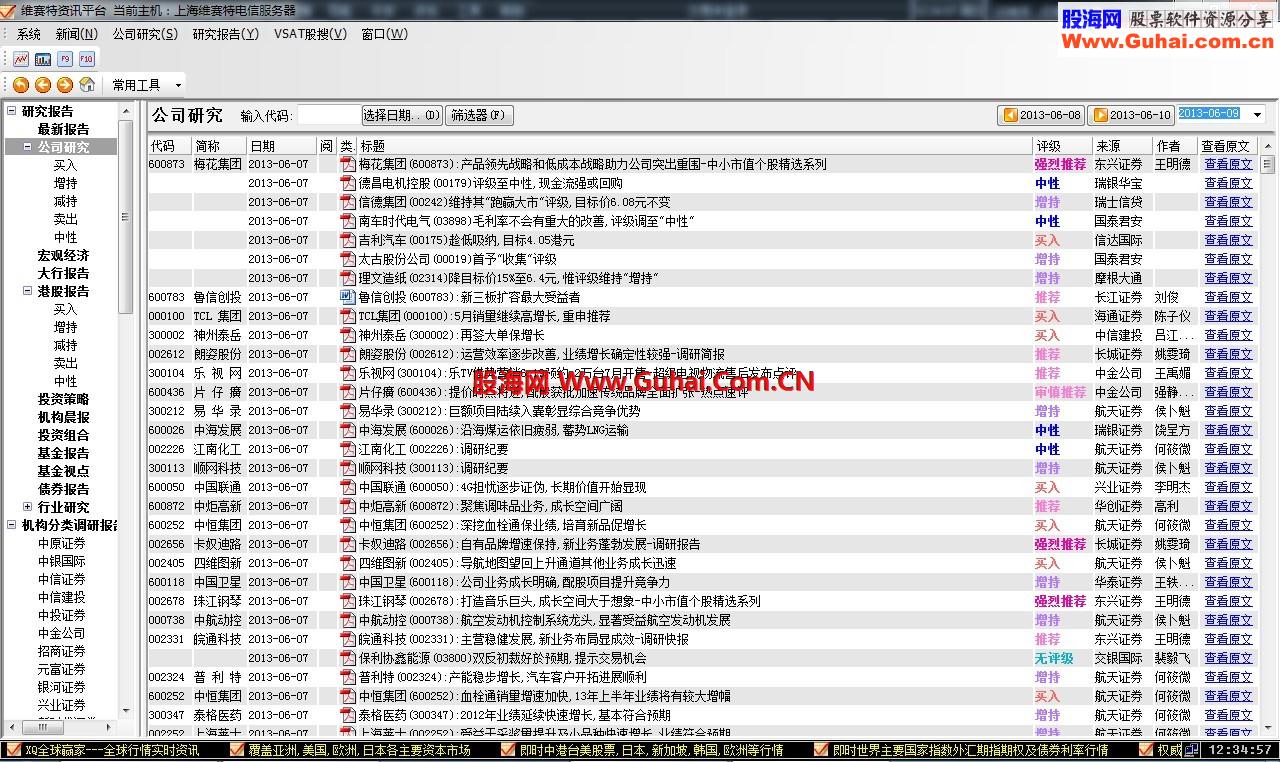
Task: Open the 常用工具 dropdown arrow
Action: coord(178,85)
